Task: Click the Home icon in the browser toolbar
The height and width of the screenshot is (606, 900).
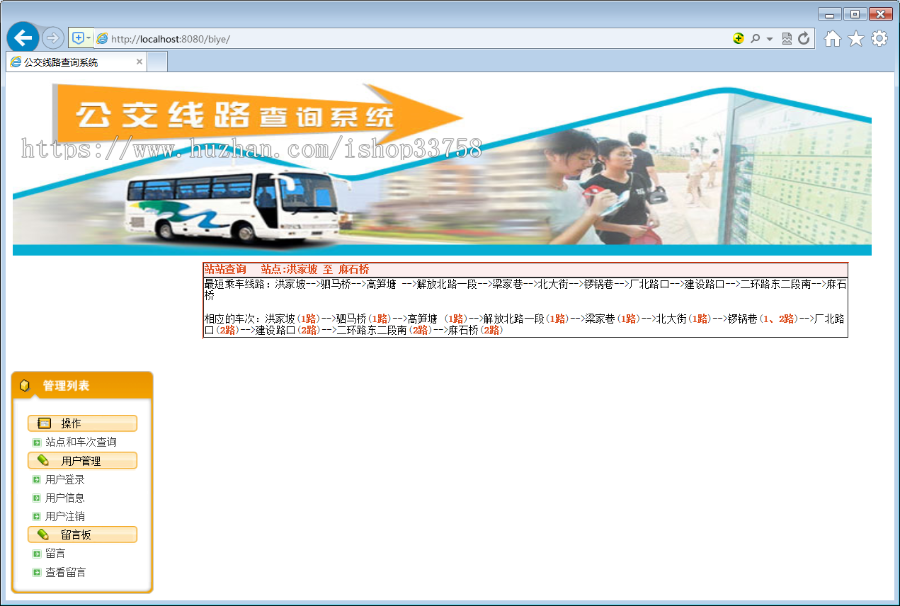Action: 833,38
